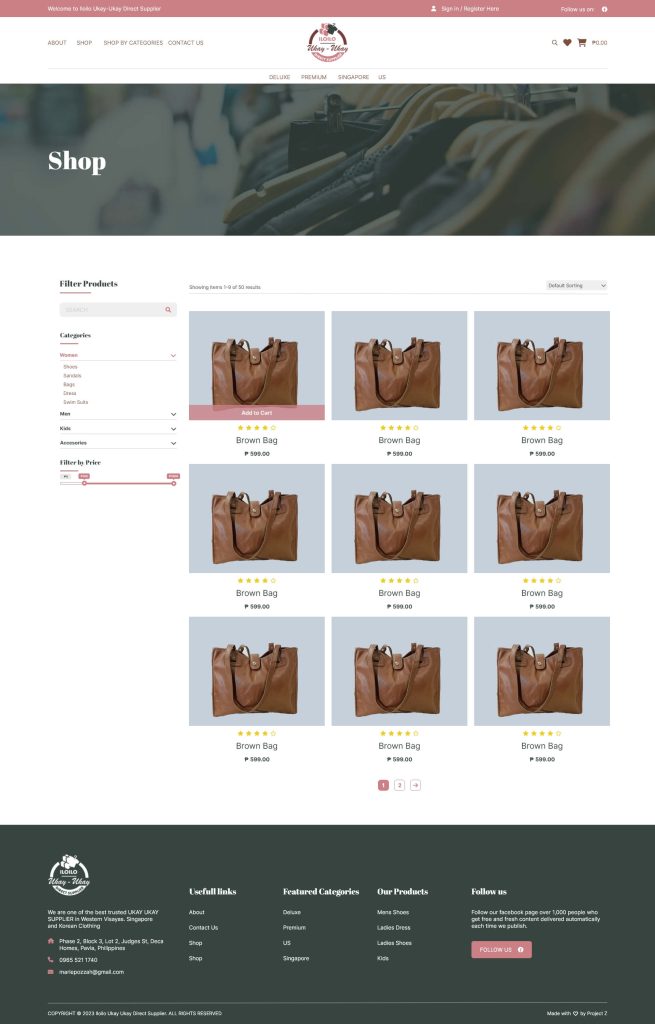Viewport: 655px width, 1024px height.
Task: Open the shopping cart icon
Action: (x=581, y=43)
